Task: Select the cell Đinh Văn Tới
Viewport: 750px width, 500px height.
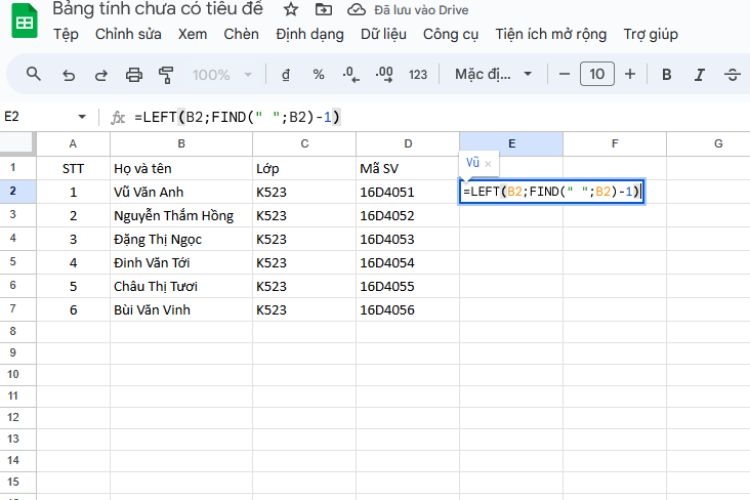Action: pyautogui.click(x=181, y=262)
